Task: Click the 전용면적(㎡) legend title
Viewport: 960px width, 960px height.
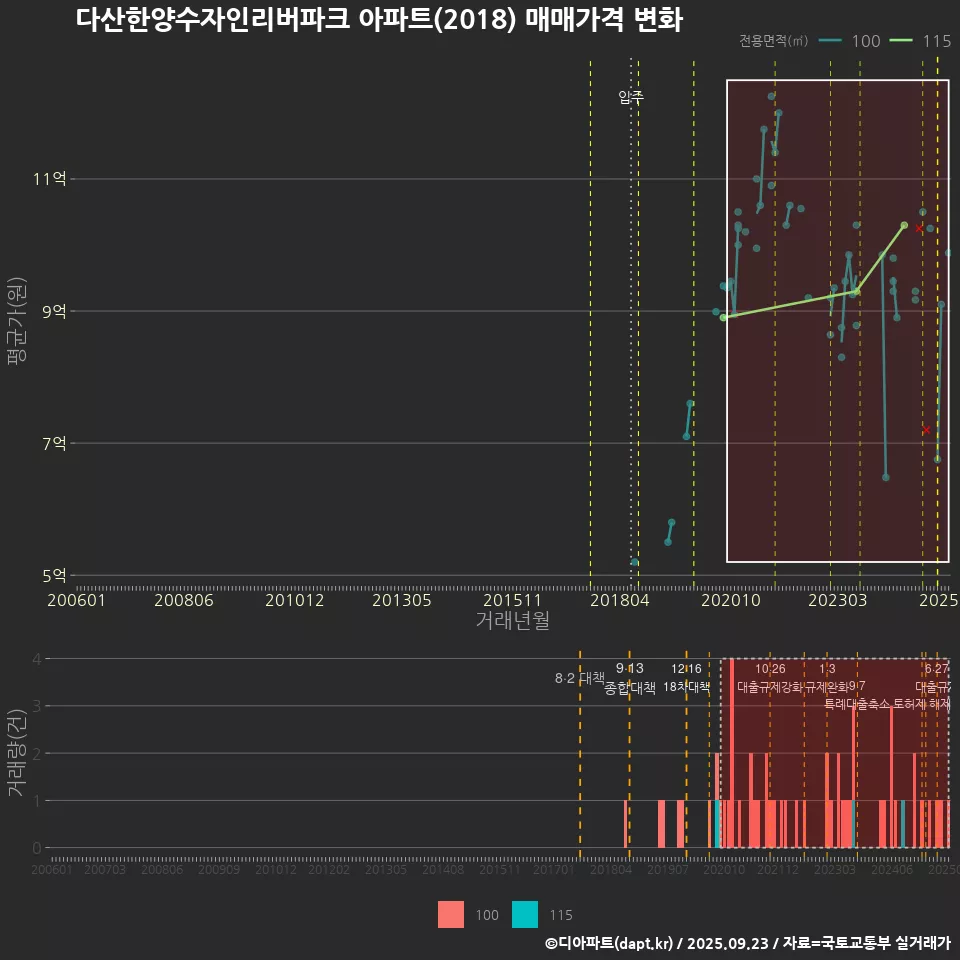Action: pyautogui.click(x=774, y=41)
